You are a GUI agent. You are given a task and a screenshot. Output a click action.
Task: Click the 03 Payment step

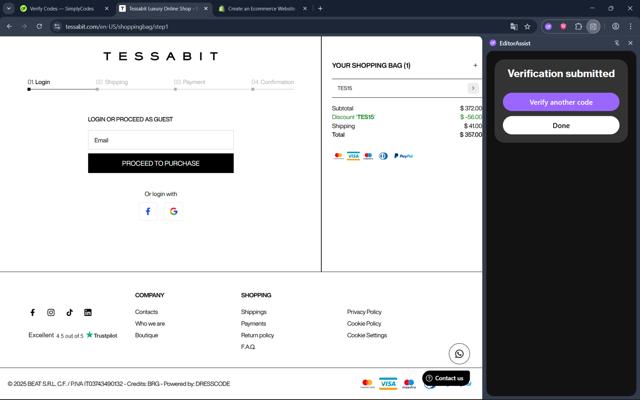pos(189,82)
